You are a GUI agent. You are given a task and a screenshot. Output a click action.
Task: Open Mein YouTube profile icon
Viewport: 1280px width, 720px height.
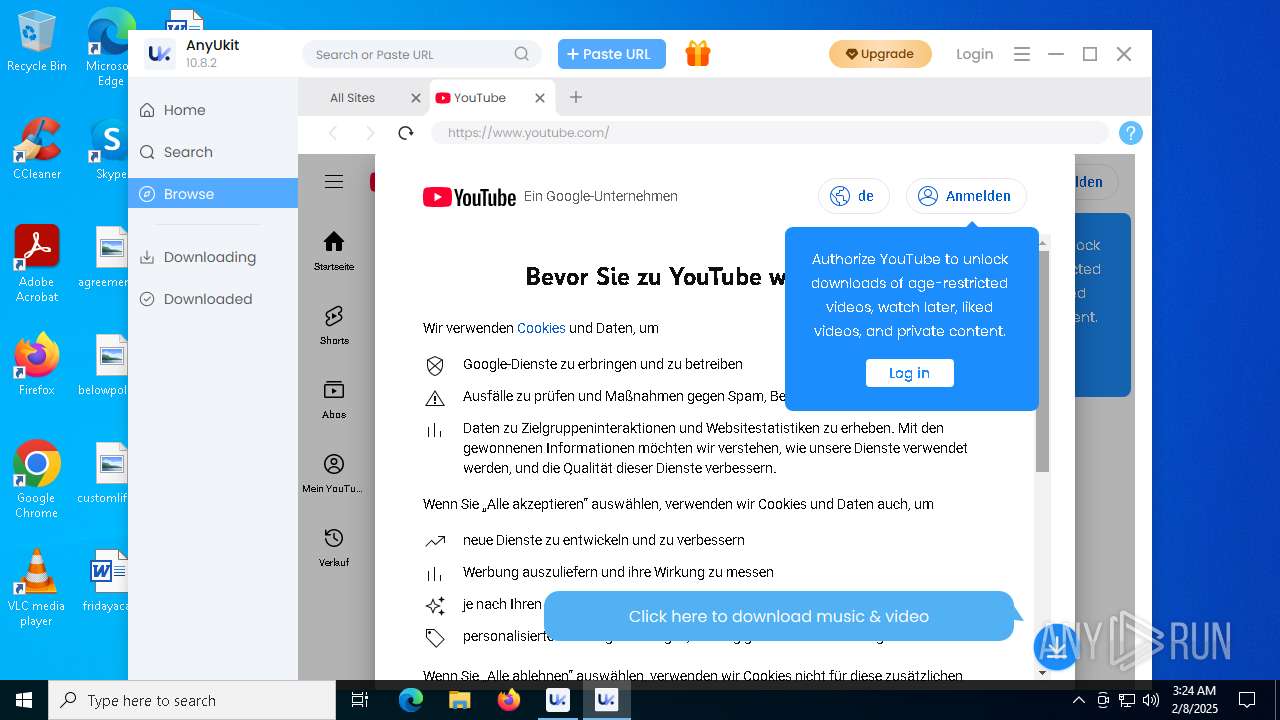pos(334,464)
